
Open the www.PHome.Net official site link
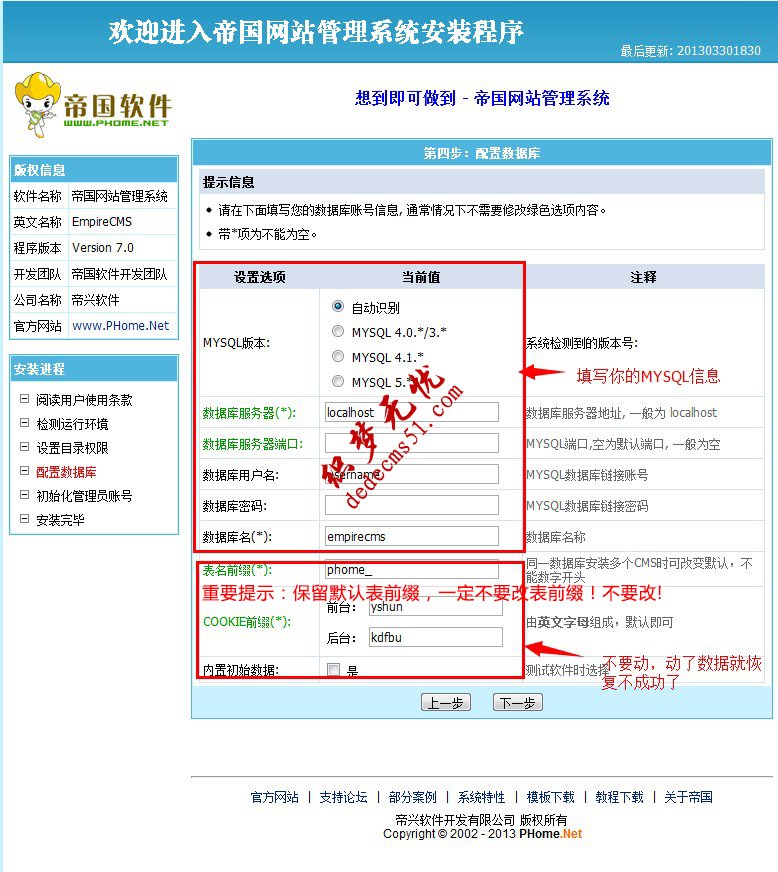(x=121, y=325)
